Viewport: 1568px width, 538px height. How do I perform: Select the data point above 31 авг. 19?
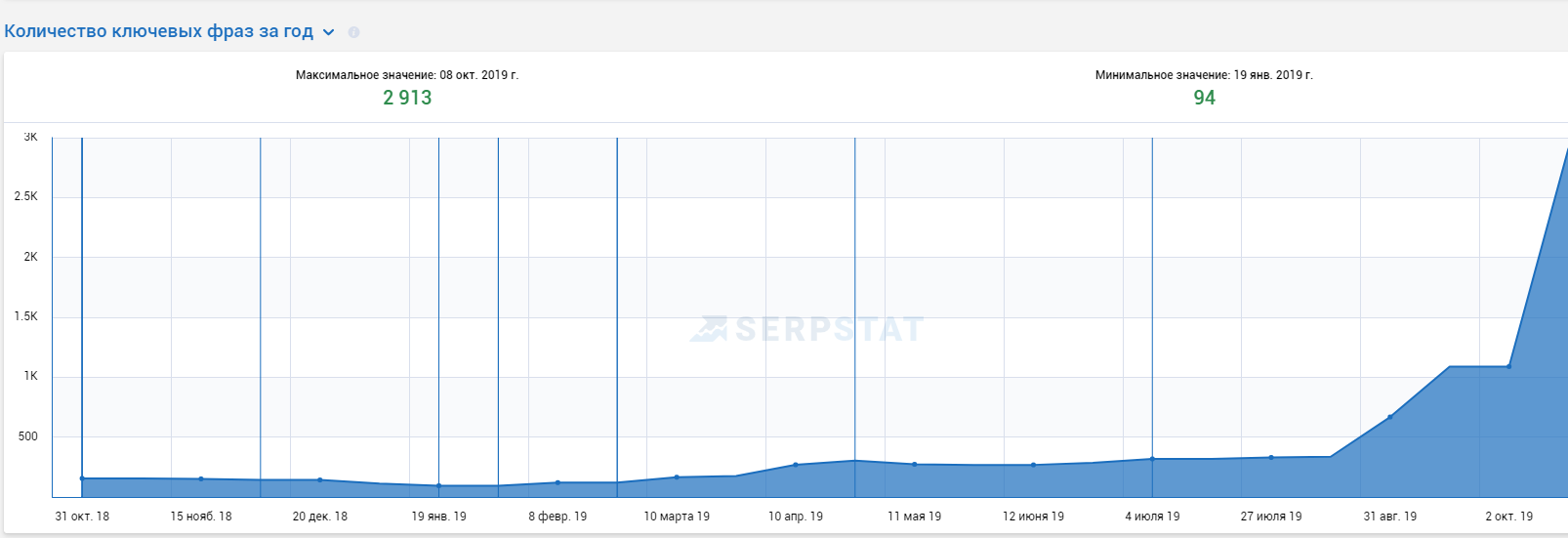point(1390,417)
